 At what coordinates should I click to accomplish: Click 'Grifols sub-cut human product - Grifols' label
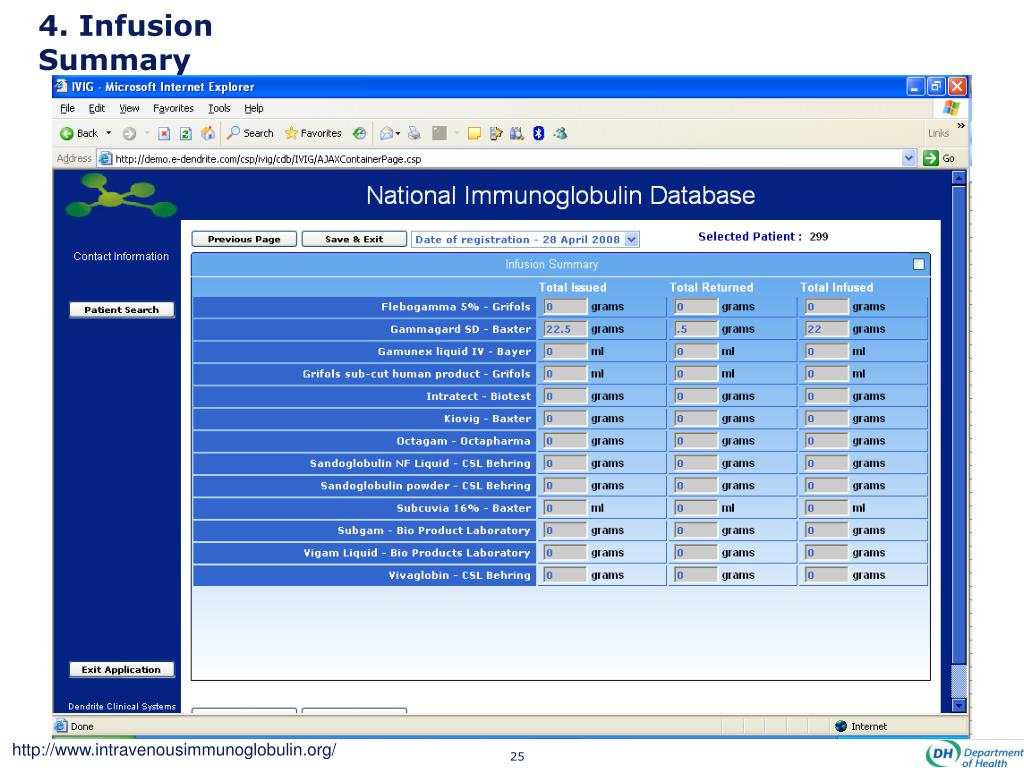click(x=416, y=374)
